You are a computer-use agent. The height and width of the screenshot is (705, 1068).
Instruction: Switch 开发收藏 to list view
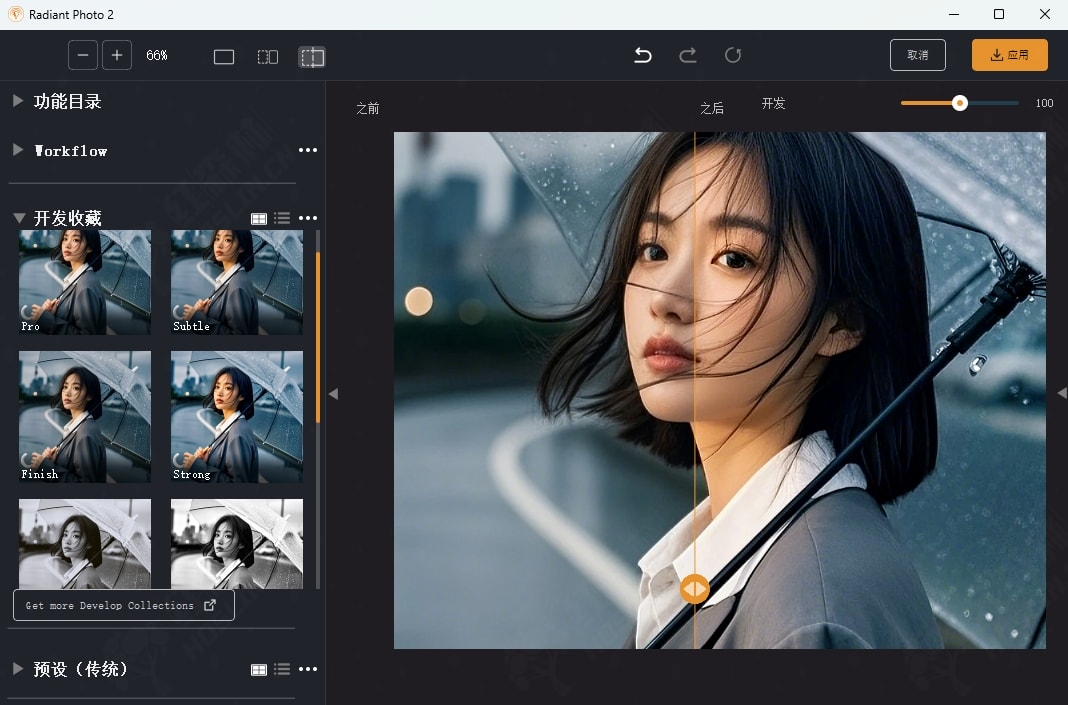[x=282, y=218]
